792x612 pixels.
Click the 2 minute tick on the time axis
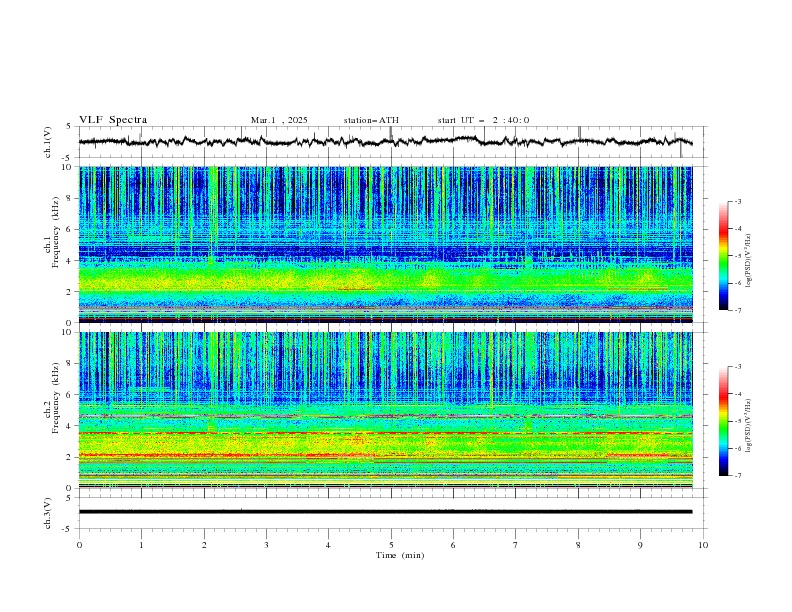(x=204, y=545)
